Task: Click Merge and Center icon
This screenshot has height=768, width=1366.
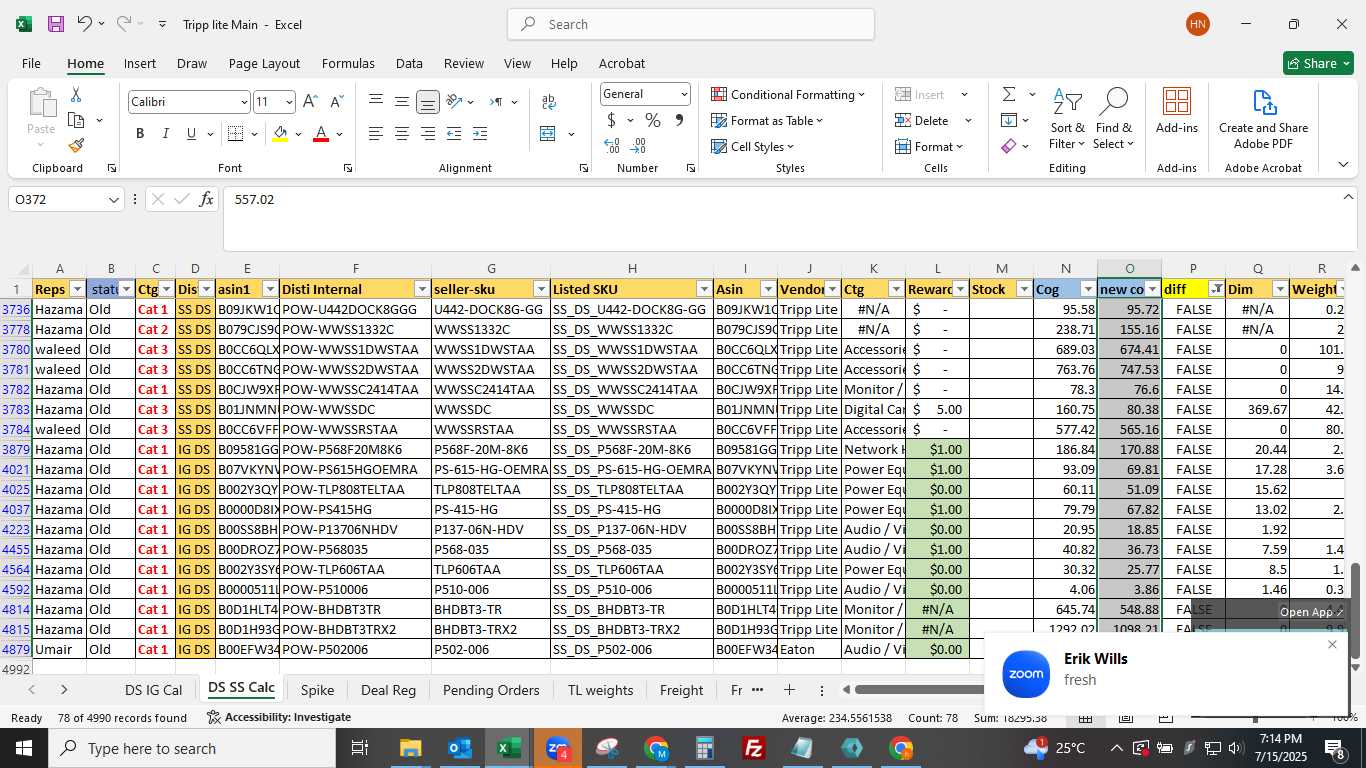Action: [547, 134]
